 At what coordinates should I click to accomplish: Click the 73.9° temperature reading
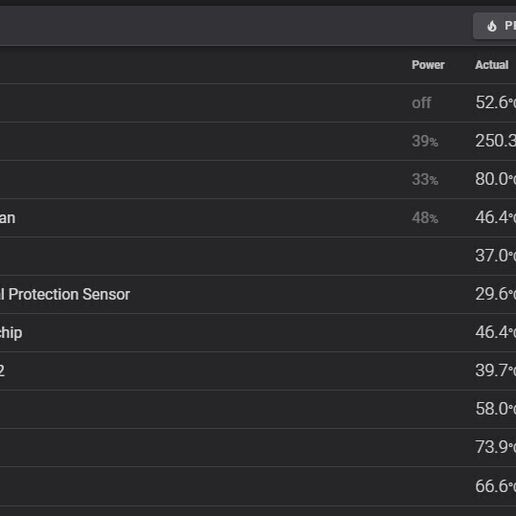coord(495,447)
